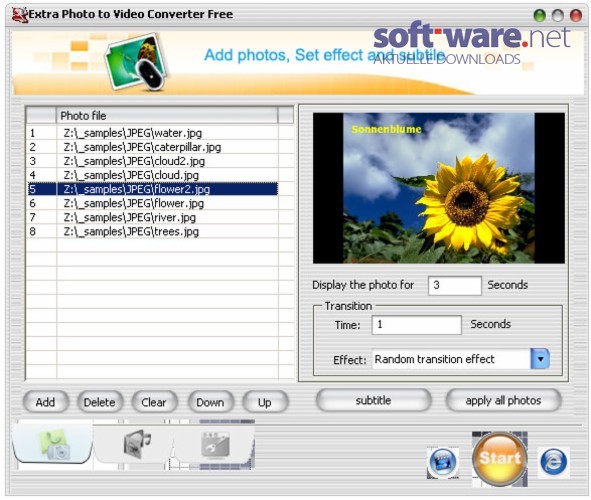Click the blue film clip icon
This screenshot has height=500, width=591.
pos(443,462)
